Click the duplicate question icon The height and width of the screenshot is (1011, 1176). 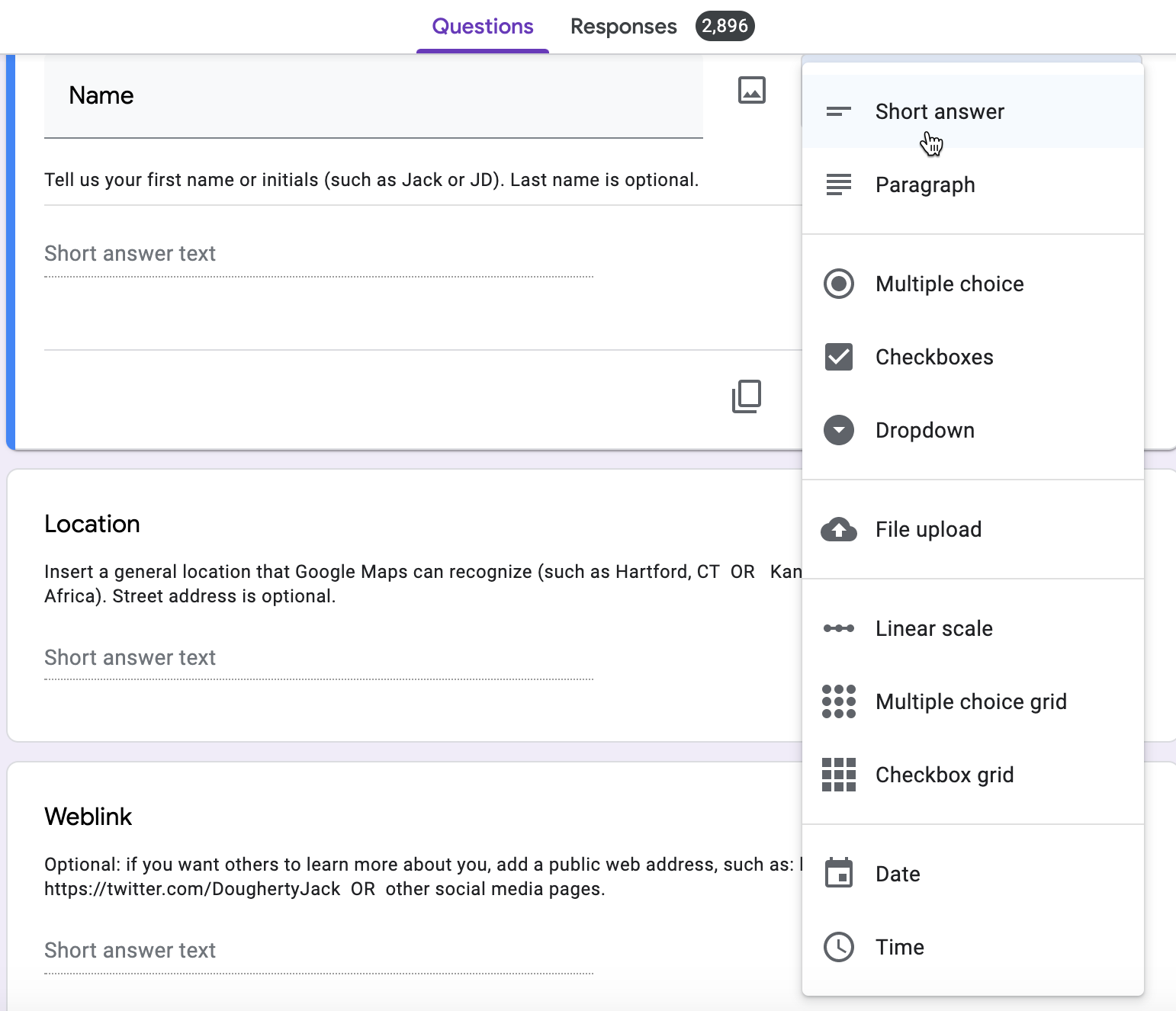click(x=747, y=396)
